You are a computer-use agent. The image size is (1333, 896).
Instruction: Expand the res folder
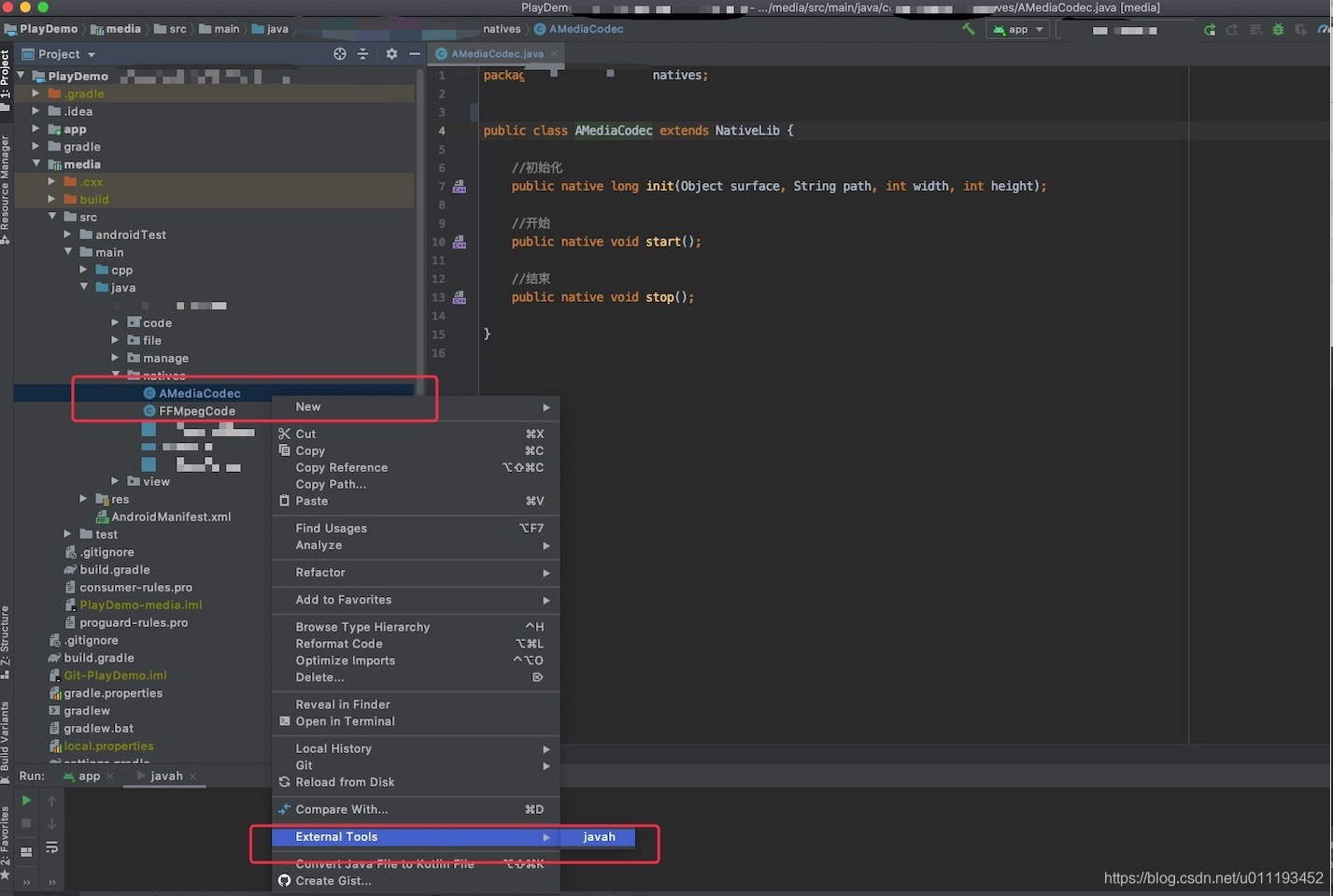[x=83, y=499]
